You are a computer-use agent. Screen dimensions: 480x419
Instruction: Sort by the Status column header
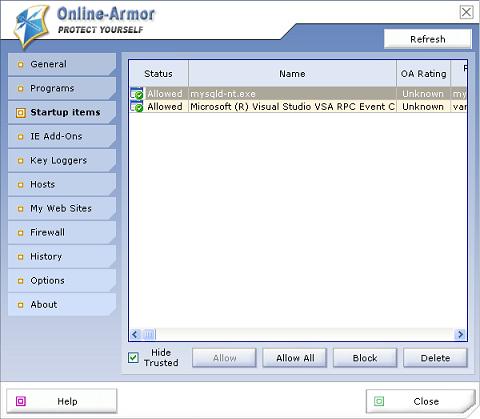point(159,73)
